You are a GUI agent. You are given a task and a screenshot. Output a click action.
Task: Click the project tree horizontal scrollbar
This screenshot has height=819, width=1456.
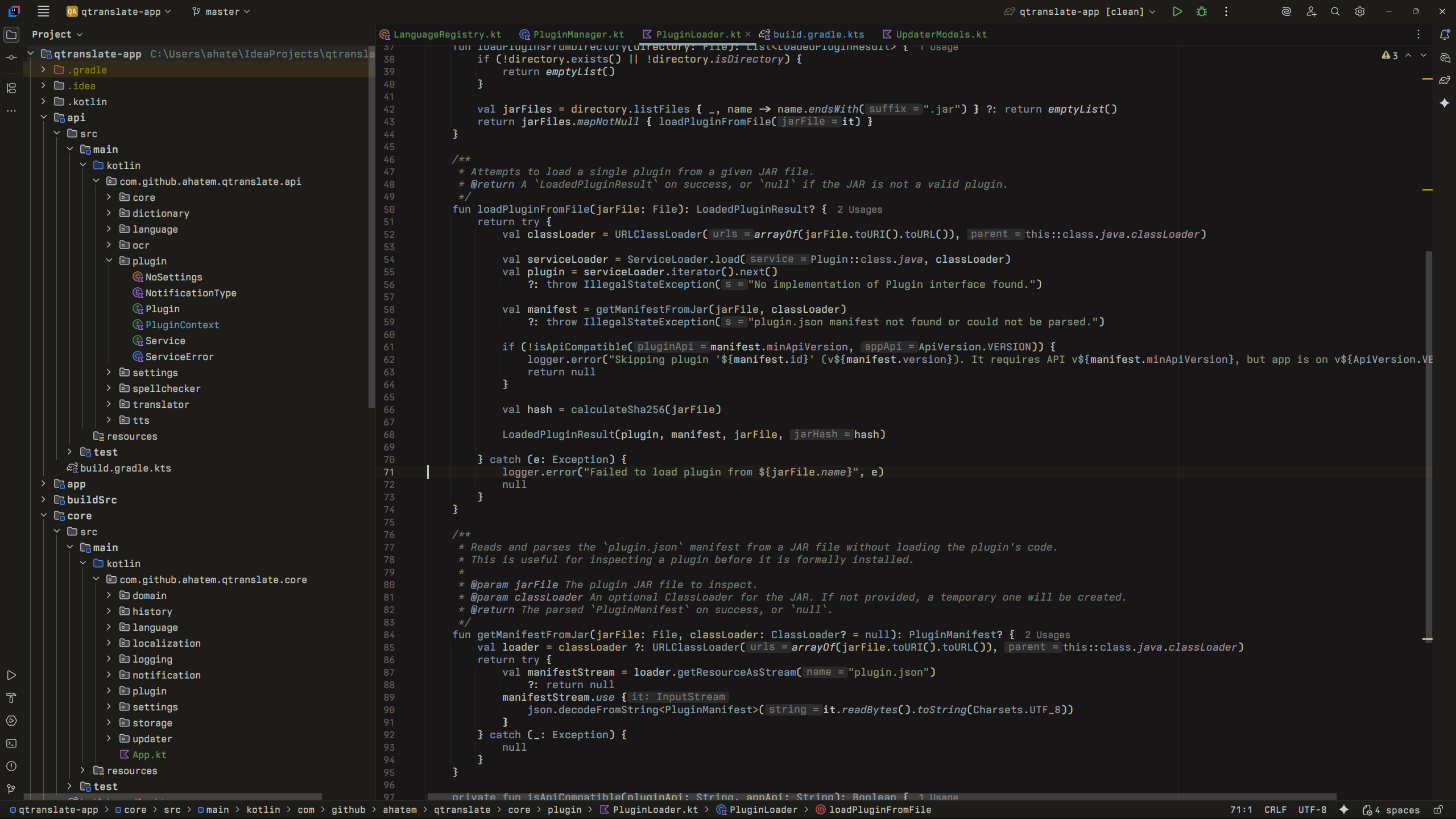point(173,796)
